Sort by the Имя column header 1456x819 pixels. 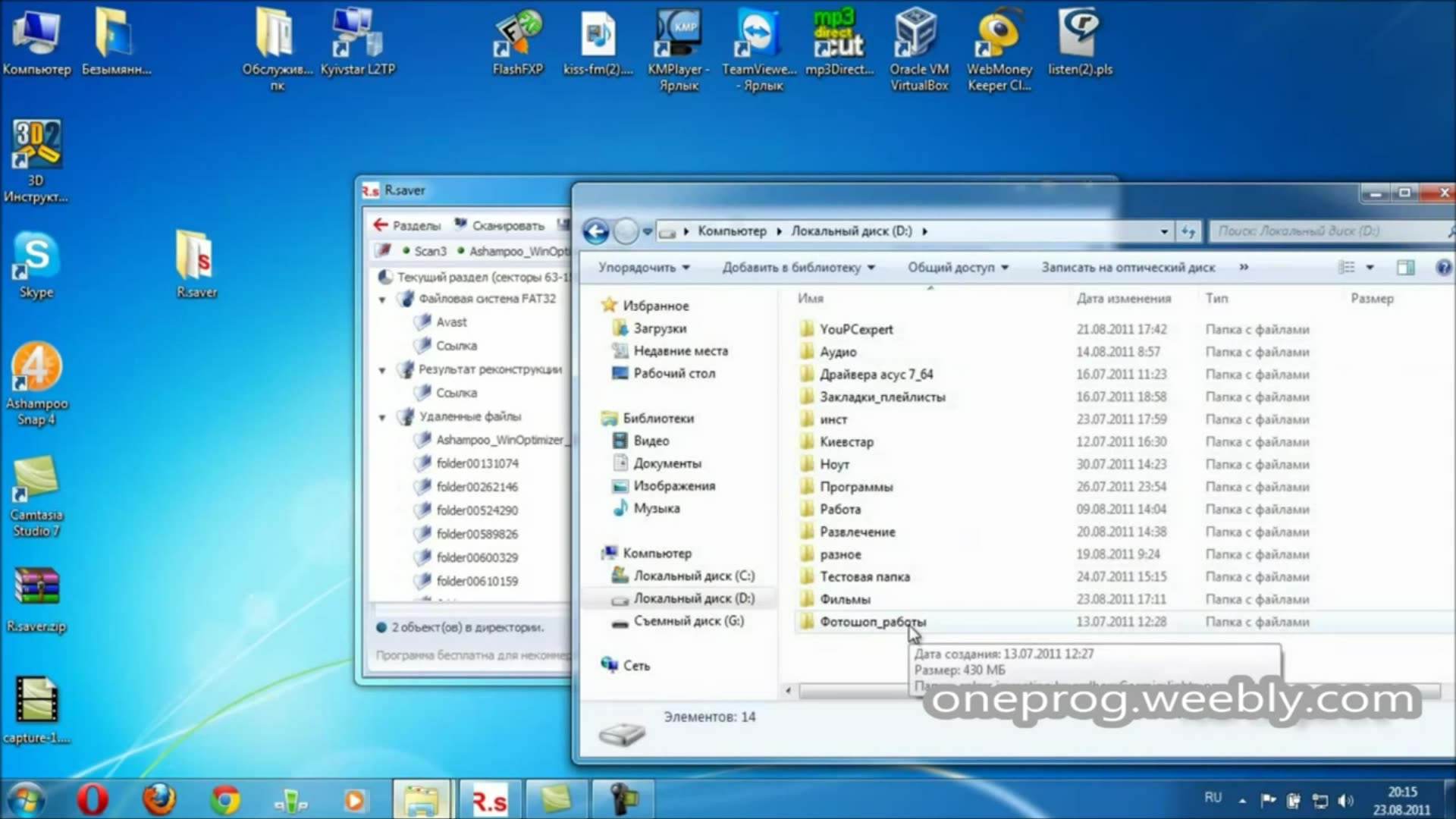(x=811, y=298)
